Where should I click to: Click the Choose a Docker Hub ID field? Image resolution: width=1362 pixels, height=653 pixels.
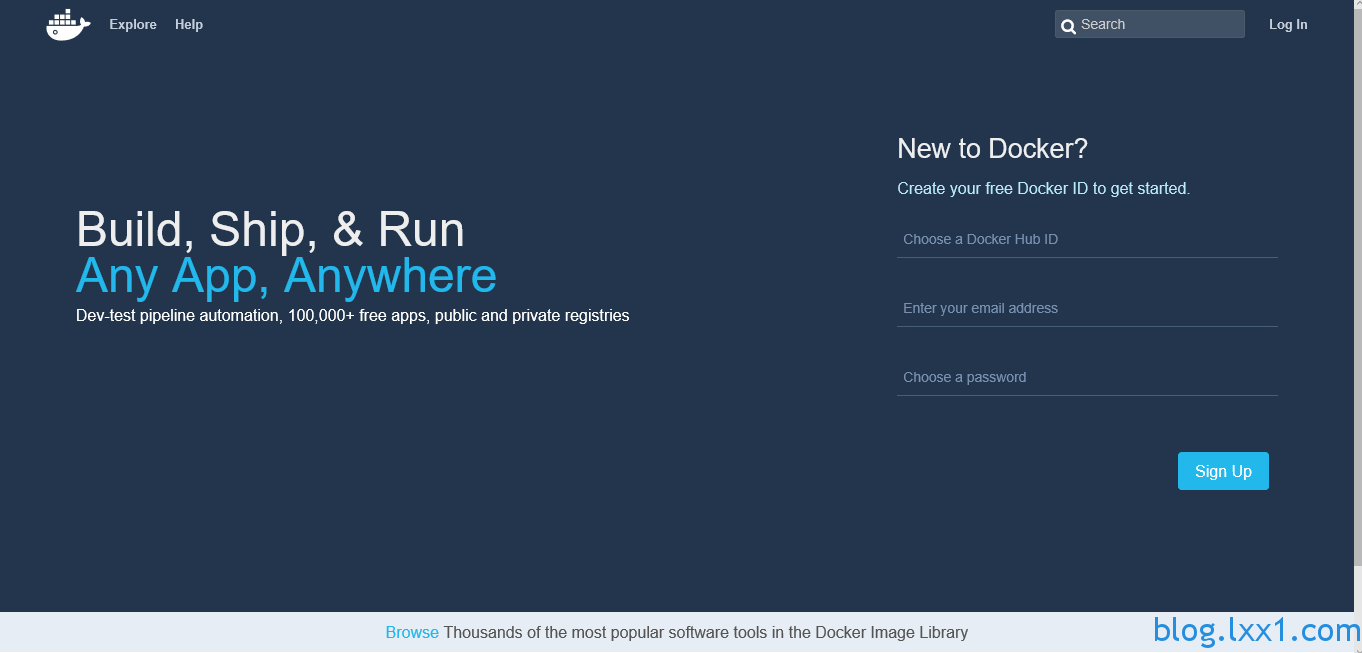[x=1087, y=239]
